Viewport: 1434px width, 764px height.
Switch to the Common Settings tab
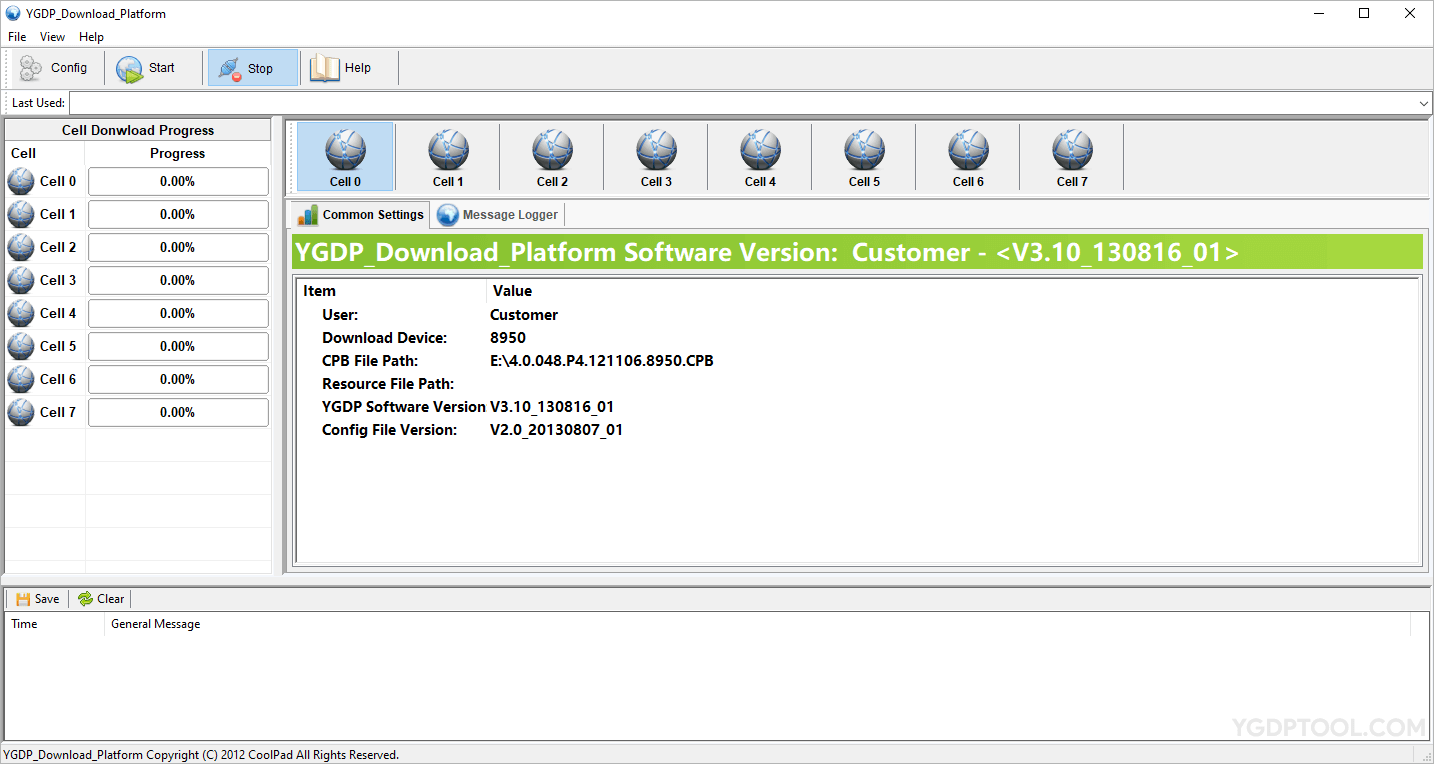coord(361,214)
